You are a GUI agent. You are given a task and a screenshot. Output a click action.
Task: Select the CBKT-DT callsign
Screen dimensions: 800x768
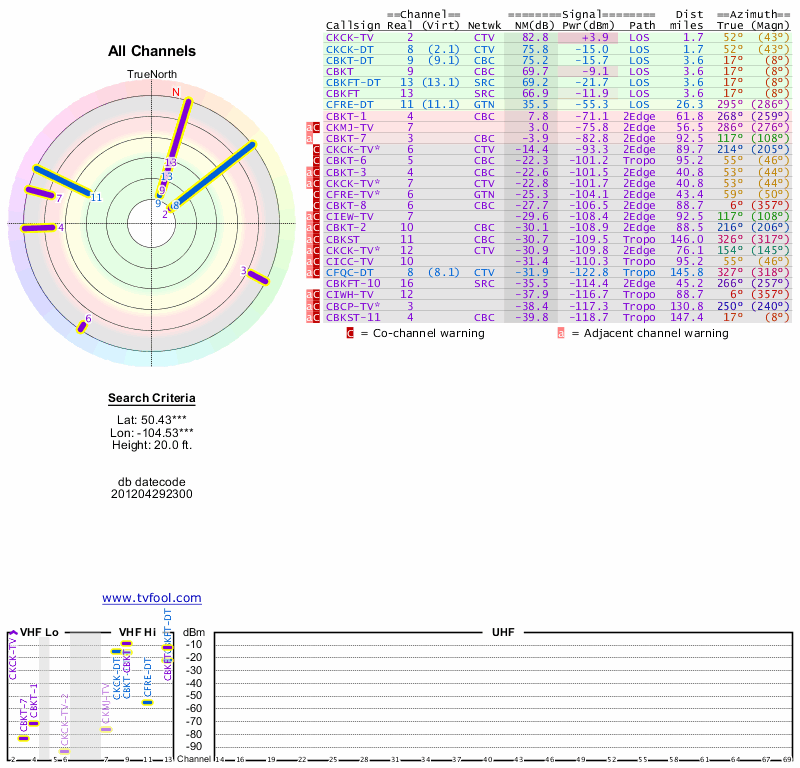349,61
